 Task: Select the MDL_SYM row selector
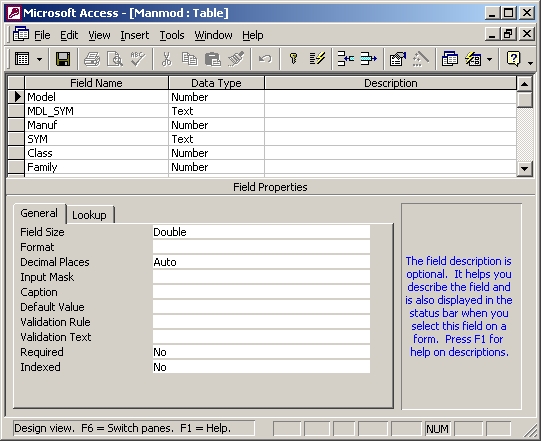pos(16,111)
